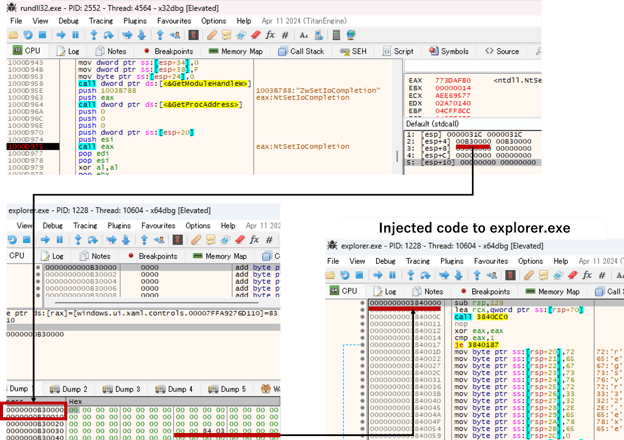Open the Tracing menu in the rundll32.exe window

(x=99, y=20)
